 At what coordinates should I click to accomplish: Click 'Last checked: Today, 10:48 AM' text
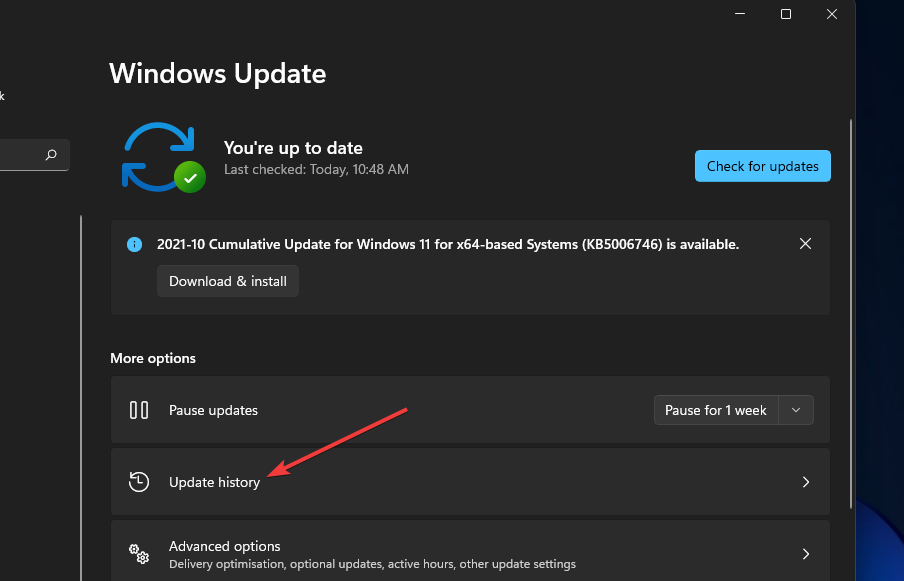click(x=317, y=169)
